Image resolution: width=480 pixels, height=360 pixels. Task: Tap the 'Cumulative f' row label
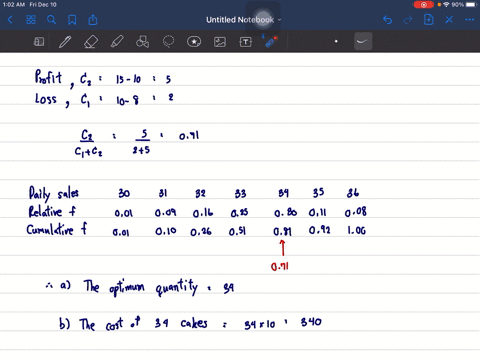tap(57, 229)
